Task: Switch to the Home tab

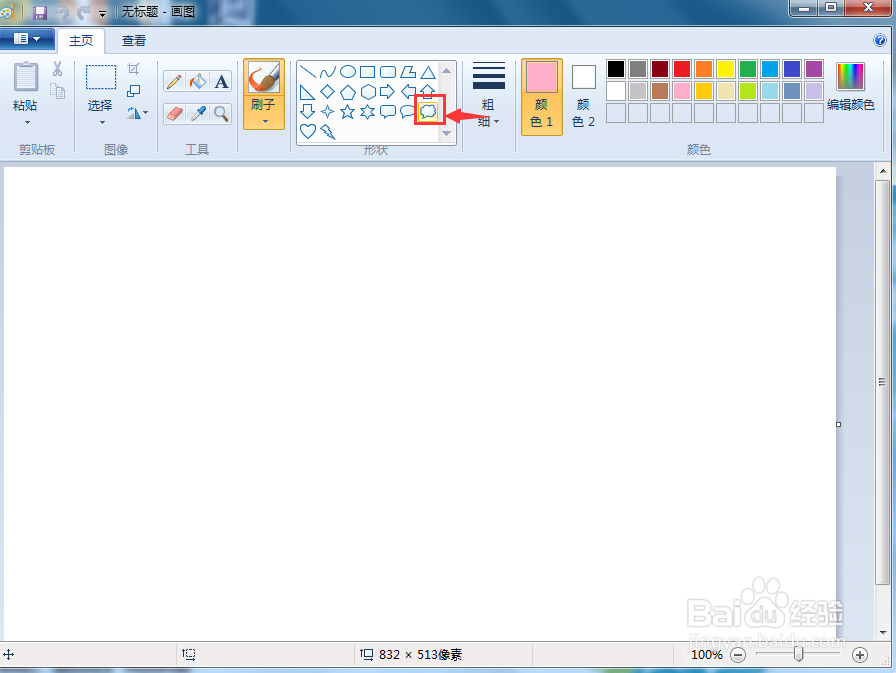Action: coord(81,41)
